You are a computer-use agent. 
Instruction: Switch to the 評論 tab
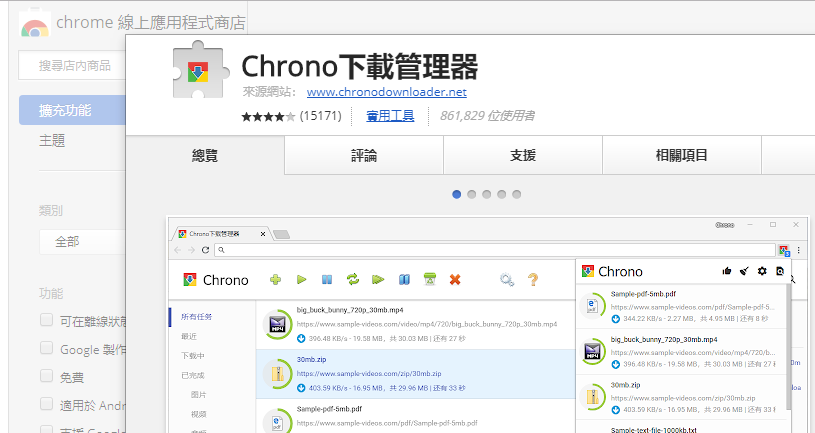364,155
